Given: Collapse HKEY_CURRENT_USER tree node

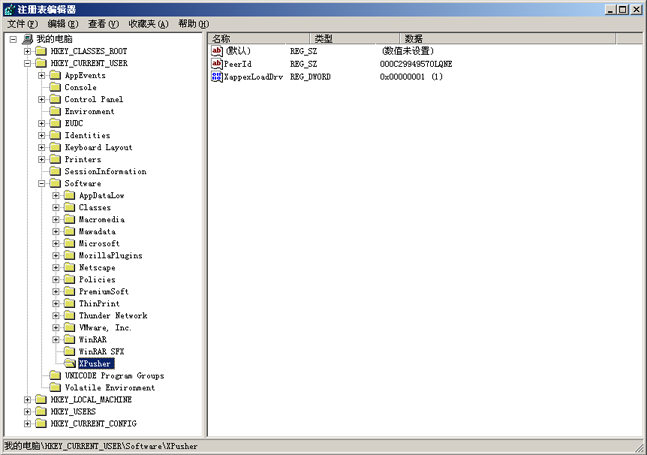Looking at the screenshot, I should point(27,63).
